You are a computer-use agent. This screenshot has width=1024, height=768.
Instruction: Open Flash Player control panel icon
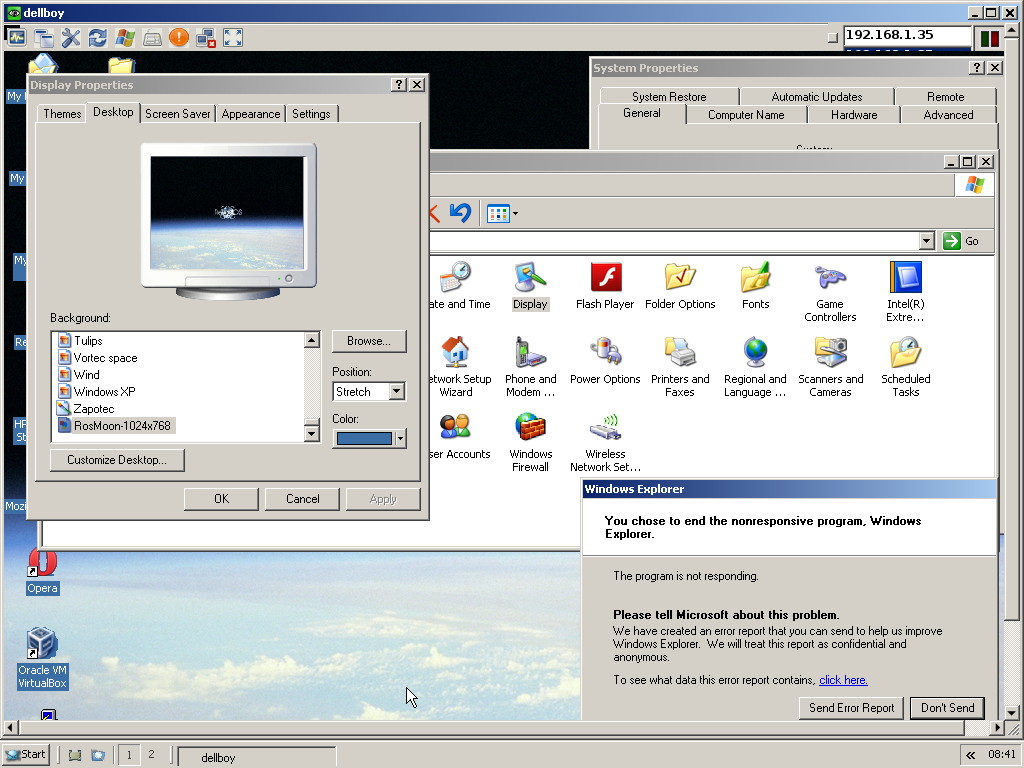pos(605,285)
